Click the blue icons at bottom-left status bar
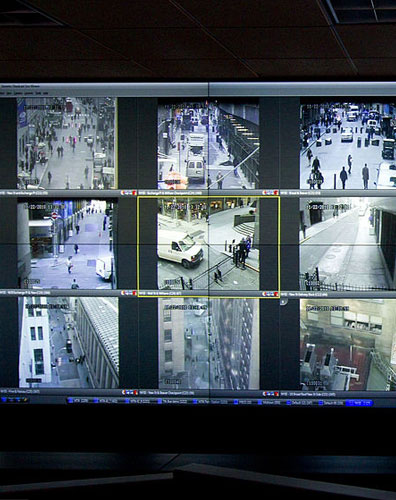The height and width of the screenshot is (500, 396). coord(15,400)
